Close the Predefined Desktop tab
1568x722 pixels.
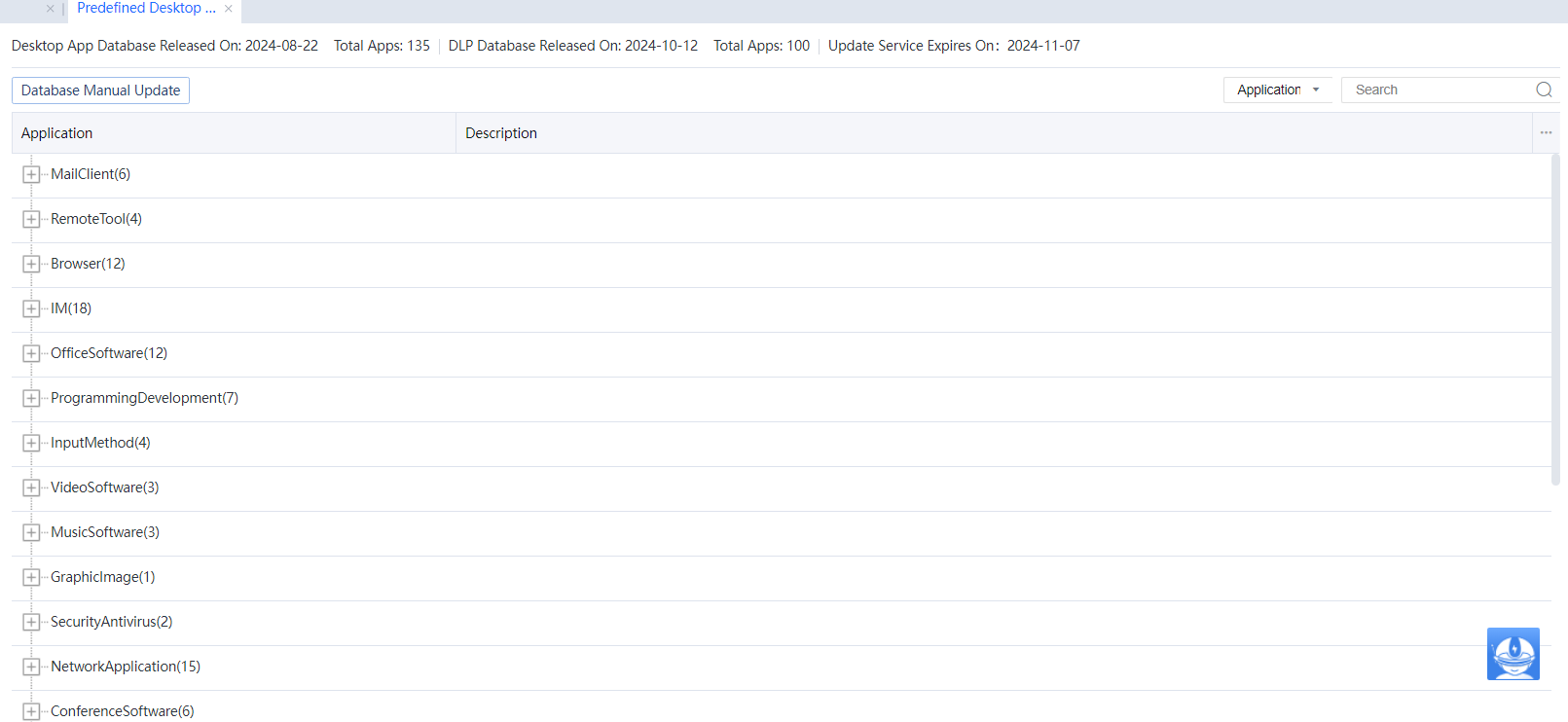(229, 9)
